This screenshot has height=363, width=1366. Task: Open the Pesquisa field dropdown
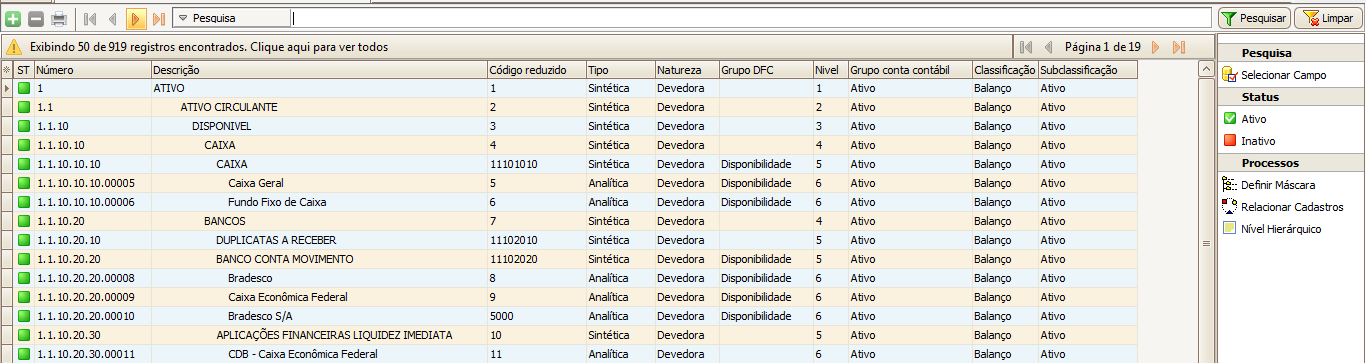coord(231,18)
